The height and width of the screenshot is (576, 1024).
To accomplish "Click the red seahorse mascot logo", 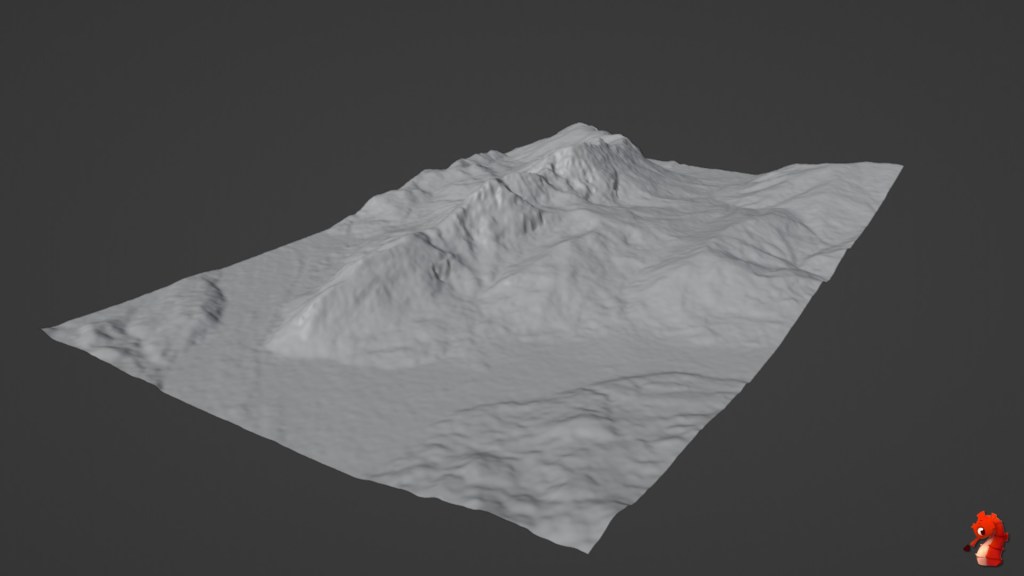I will (987, 538).
